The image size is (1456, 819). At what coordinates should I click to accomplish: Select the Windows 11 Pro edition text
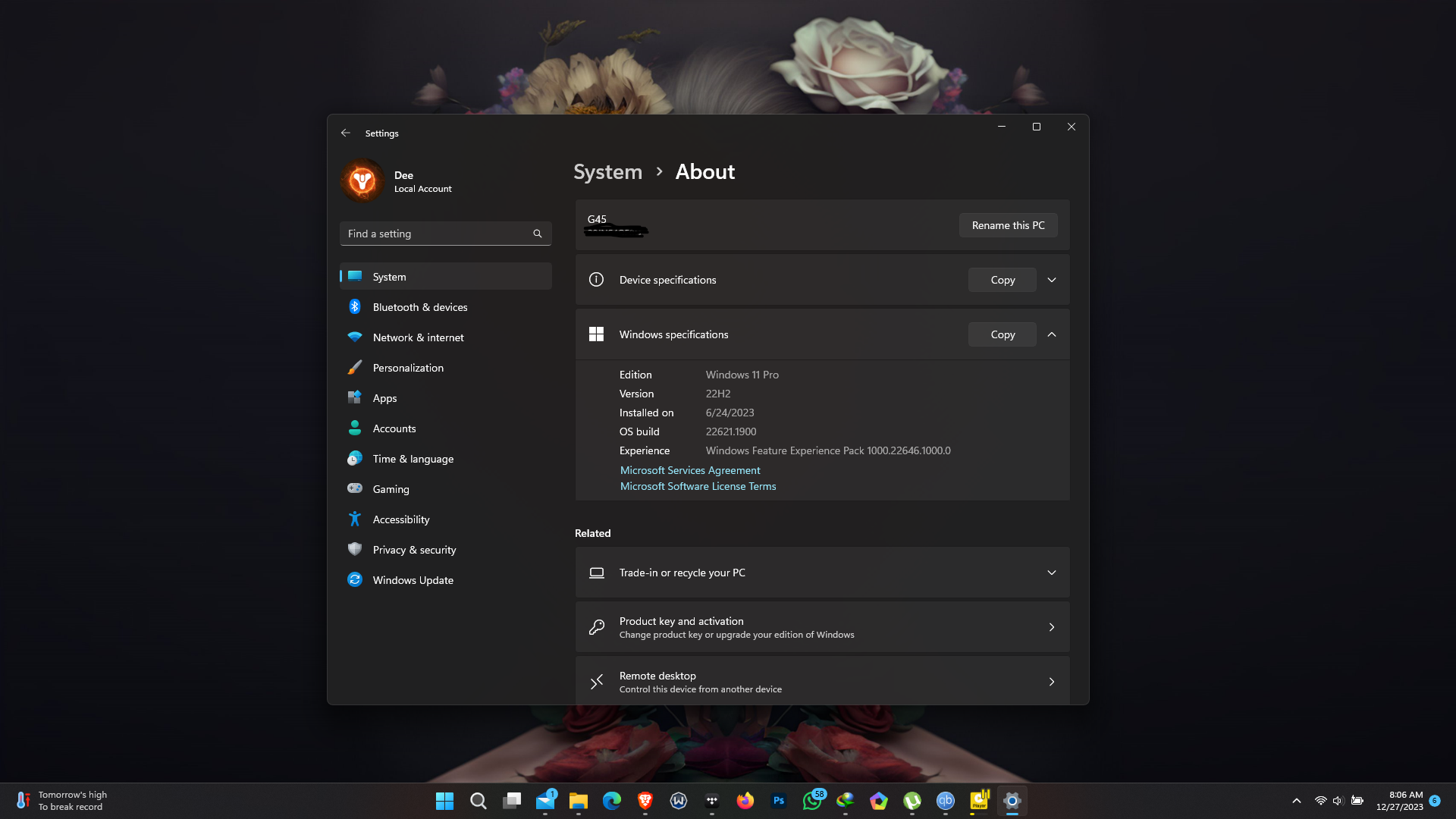pos(742,375)
